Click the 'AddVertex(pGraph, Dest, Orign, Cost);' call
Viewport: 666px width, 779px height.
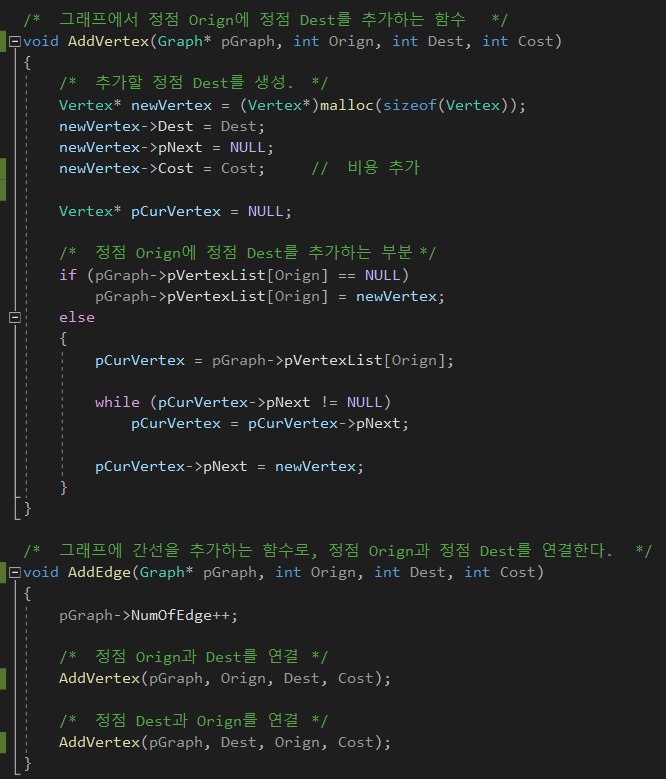(x=225, y=742)
